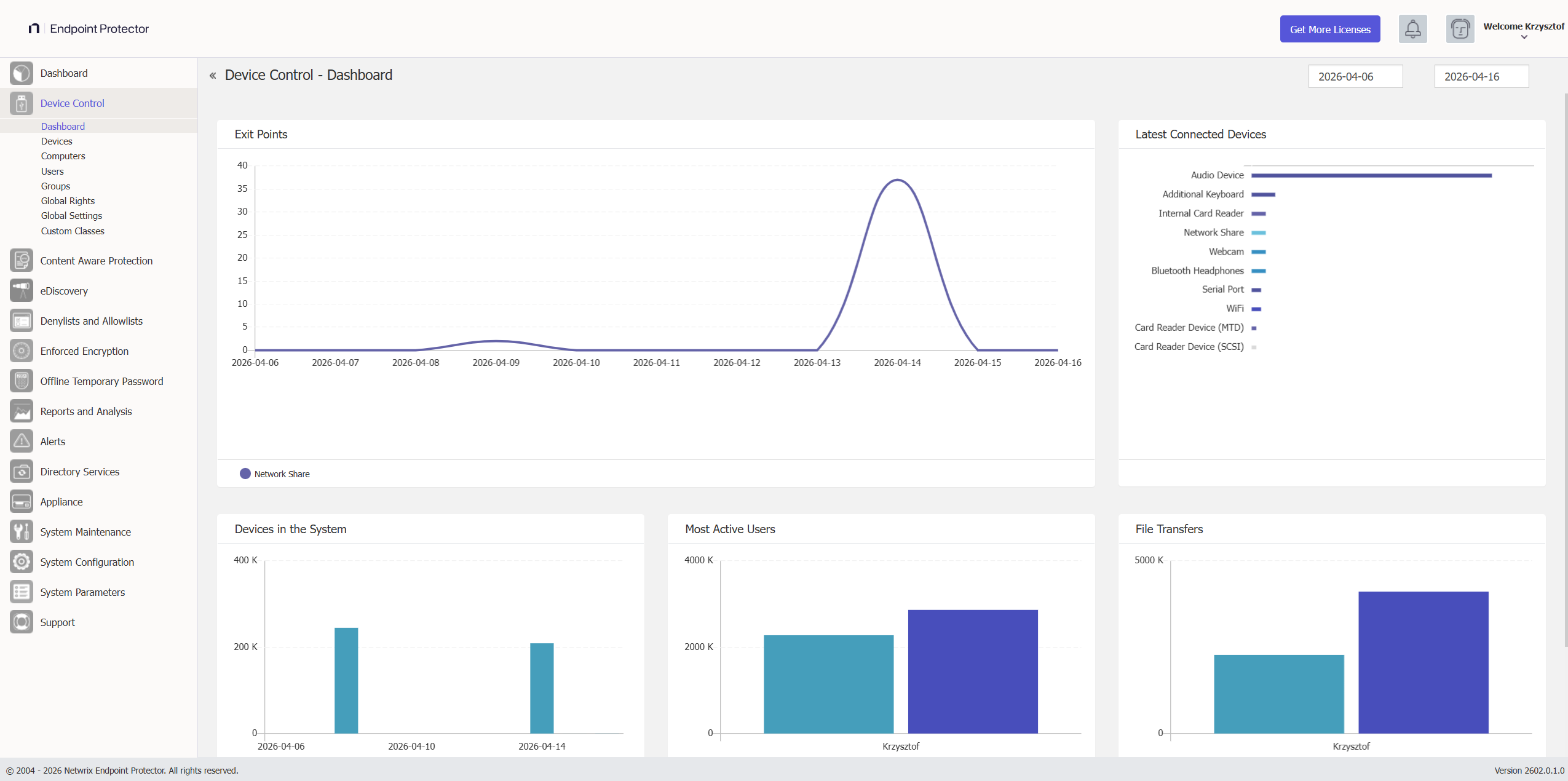Open Reports and Analysis chart icon
This screenshot has height=781, width=1568.
pos(21,411)
